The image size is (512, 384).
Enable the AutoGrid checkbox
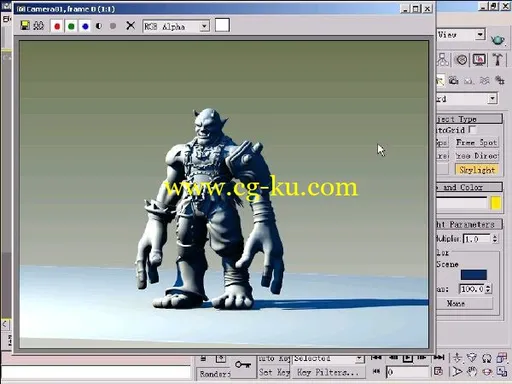pos(472,129)
